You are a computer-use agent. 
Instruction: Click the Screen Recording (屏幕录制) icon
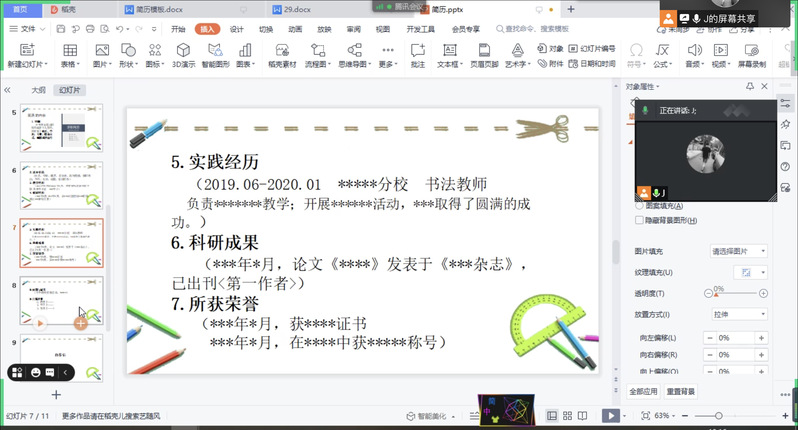pos(751,50)
